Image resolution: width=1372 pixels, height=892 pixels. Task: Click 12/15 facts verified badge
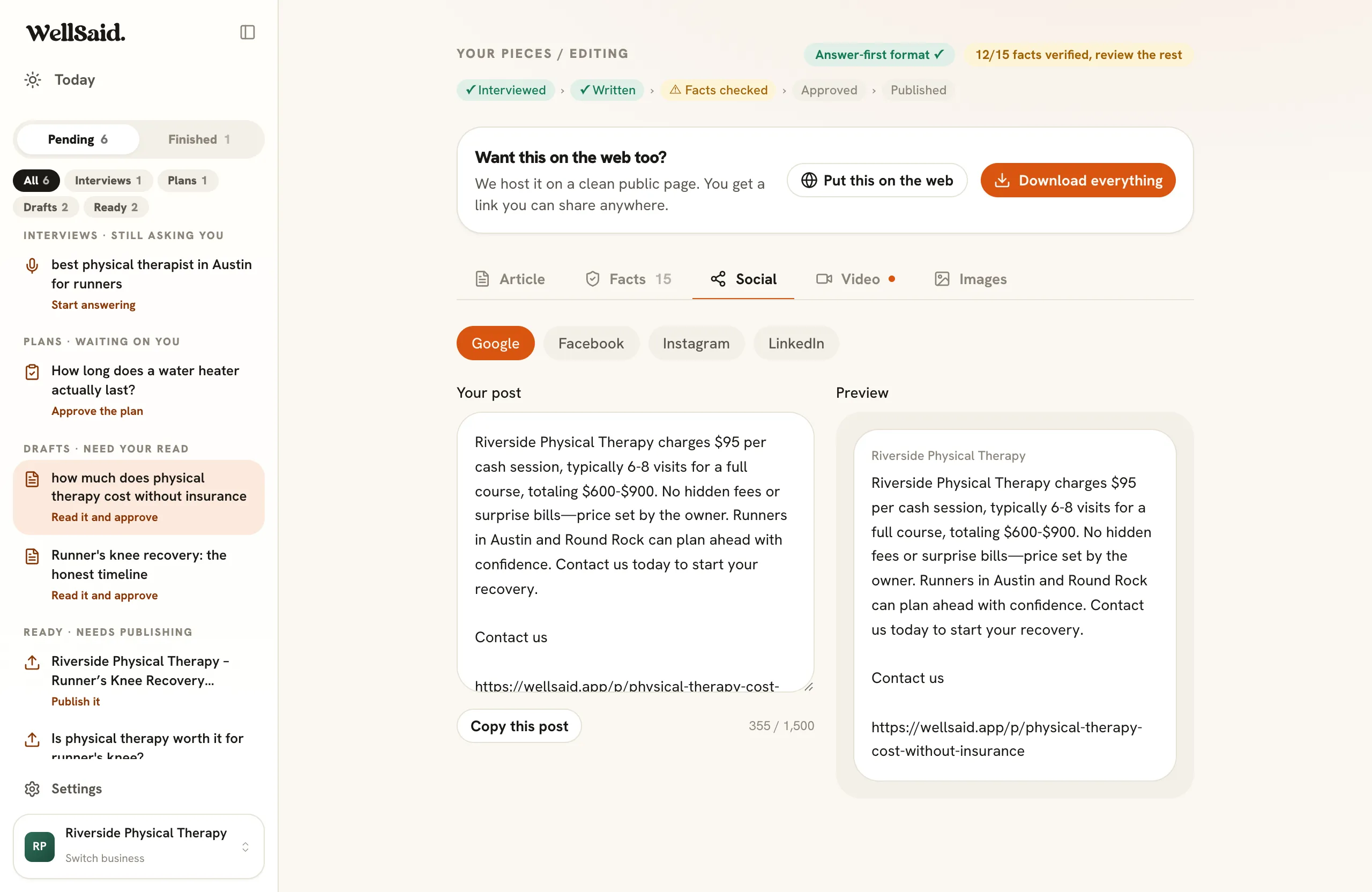click(1079, 55)
